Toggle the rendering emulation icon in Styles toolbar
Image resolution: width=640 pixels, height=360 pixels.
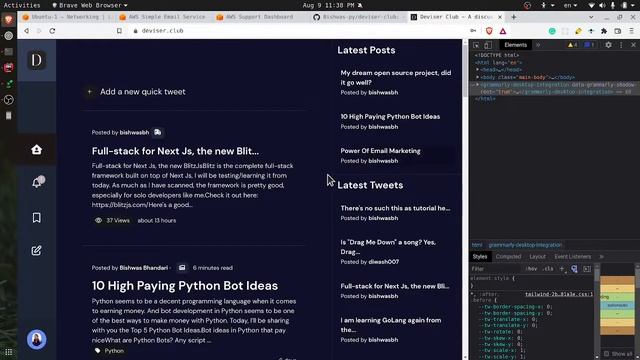click(574, 269)
